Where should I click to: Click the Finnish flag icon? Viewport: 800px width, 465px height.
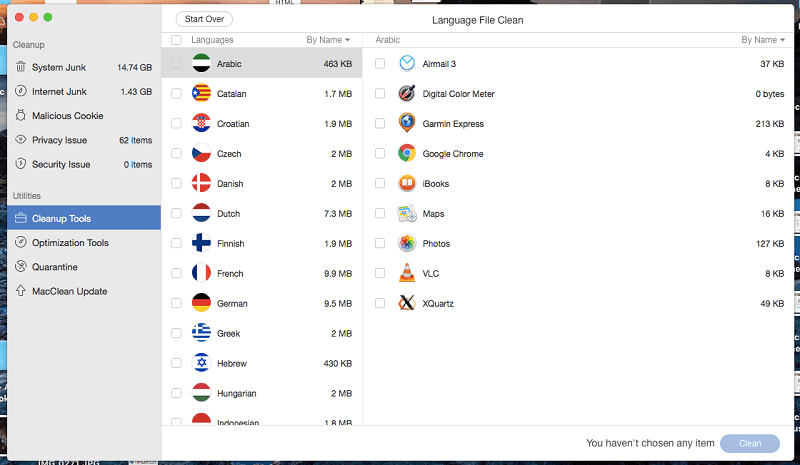tap(202, 243)
